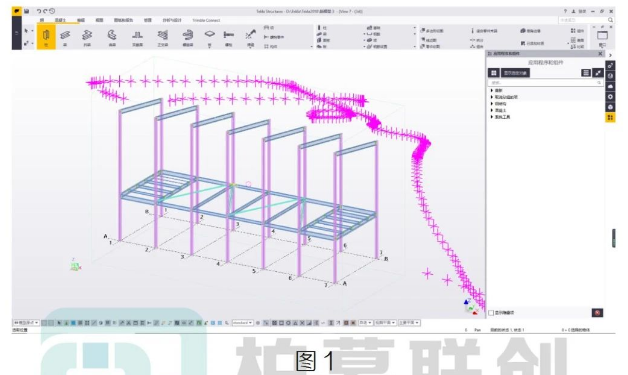Select the Spiral beam tool
628x375 pixels.
point(187,37)
